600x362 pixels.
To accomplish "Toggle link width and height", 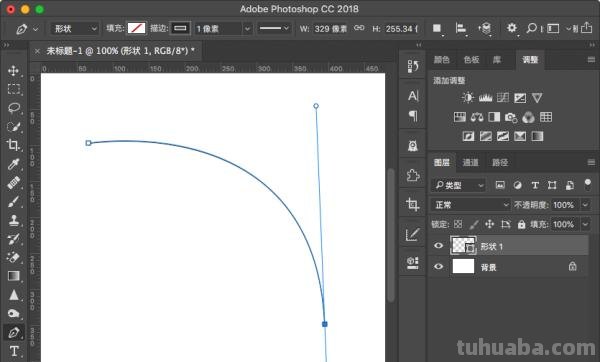I will coord(359,28).
